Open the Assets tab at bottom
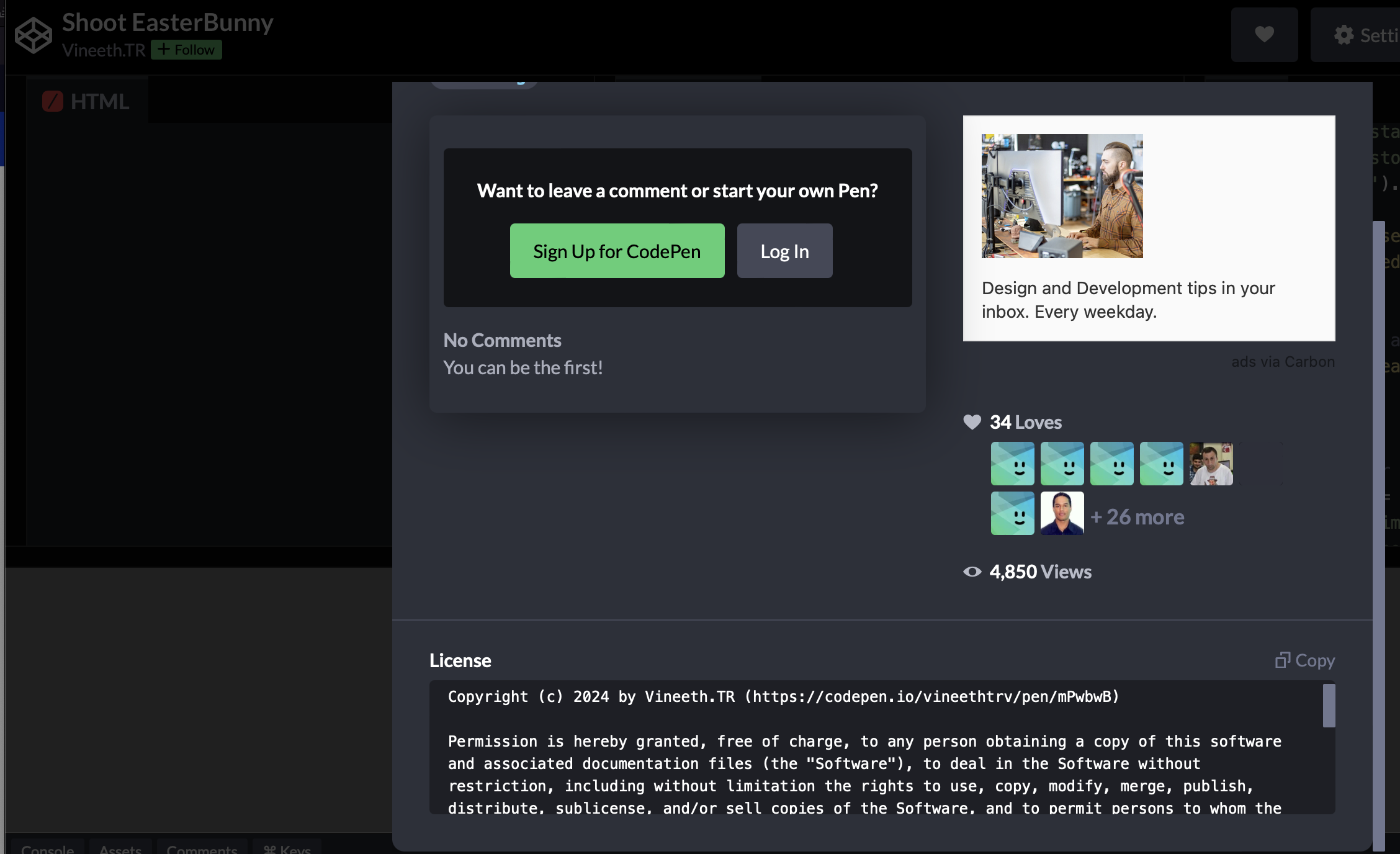1400x854 pixels. [120, 848]
